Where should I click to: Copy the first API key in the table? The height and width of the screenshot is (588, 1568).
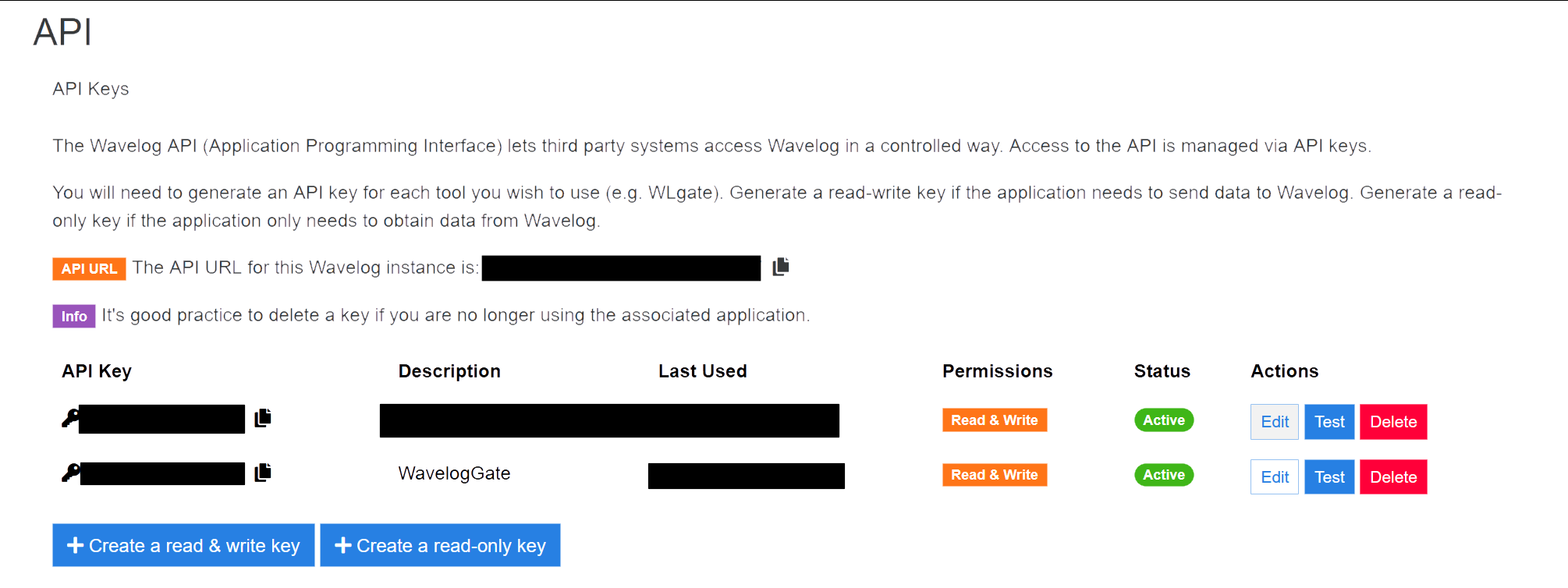[x=263, y=418]
